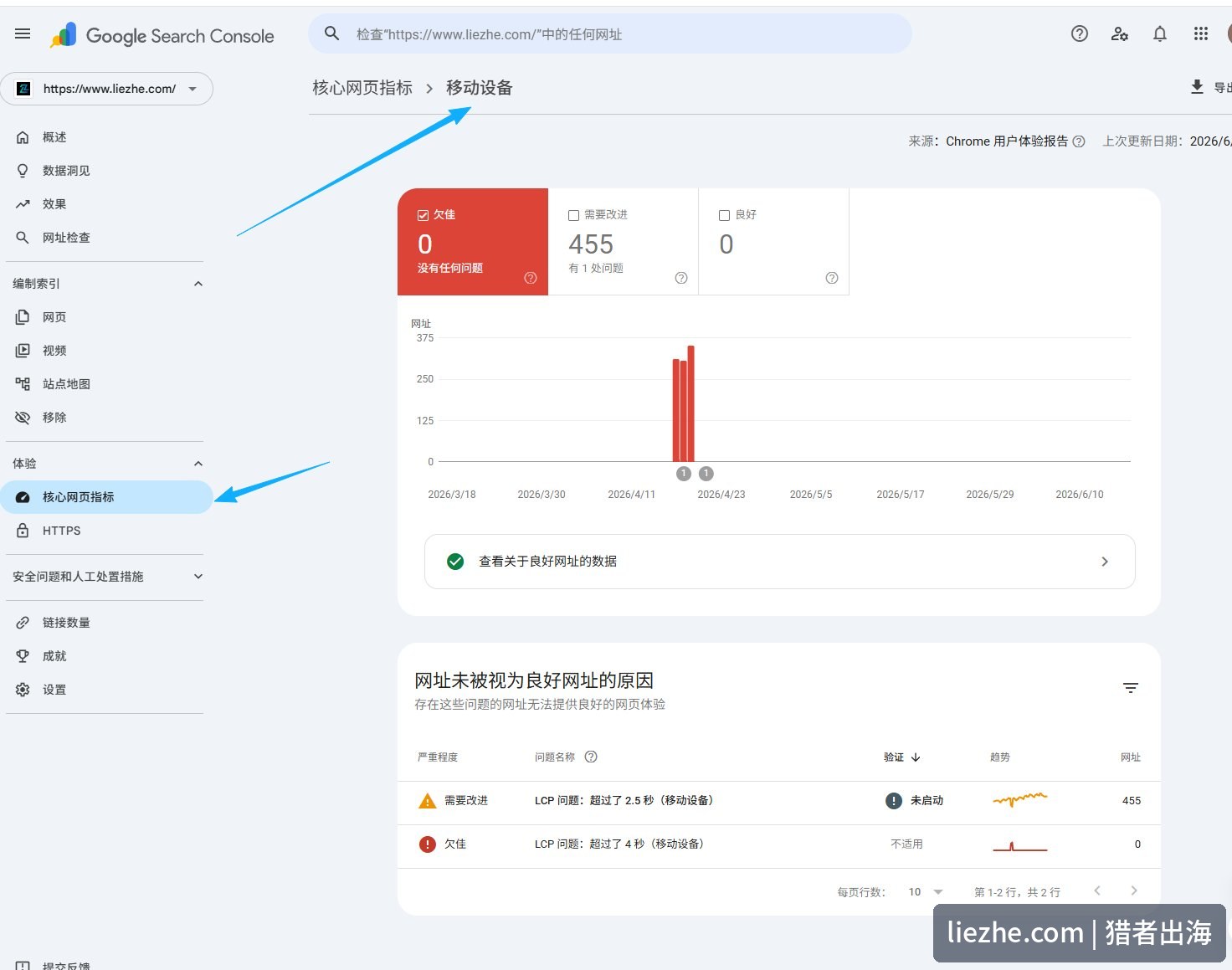Click help icon in the 良好 card
The image size is (1232, 970).
pos(832,278)
